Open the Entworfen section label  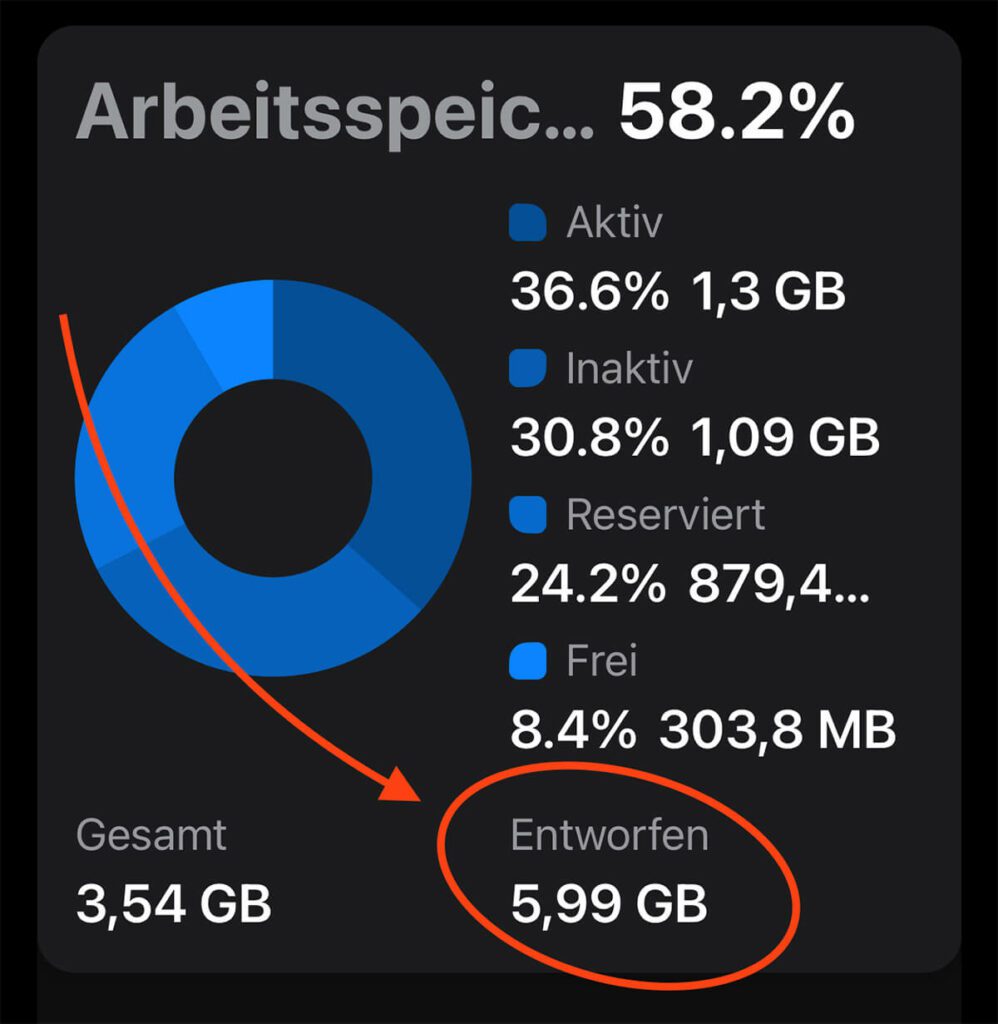[610, 832]
